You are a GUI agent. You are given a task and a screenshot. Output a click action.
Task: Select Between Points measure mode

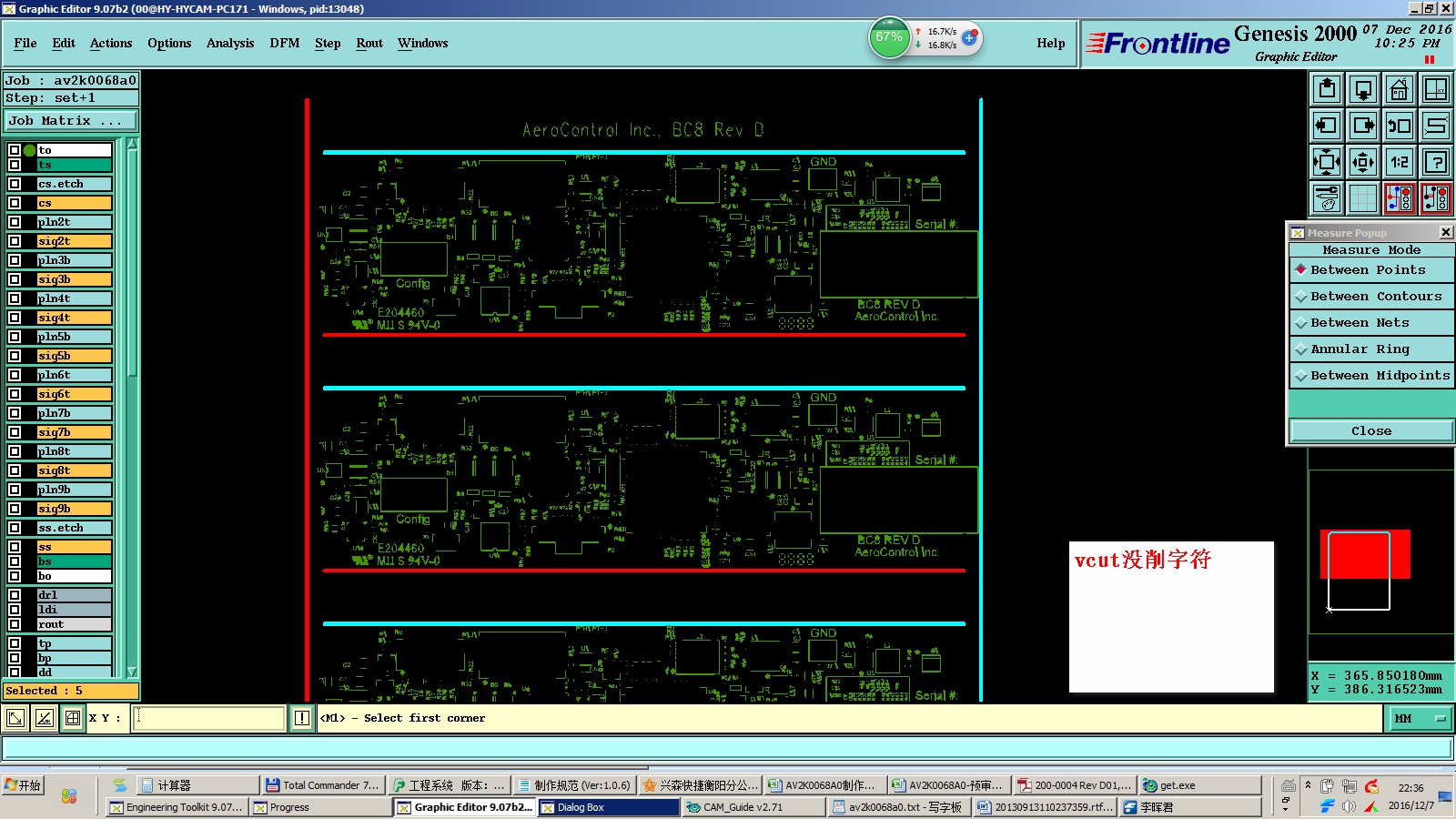[1372, 270]
